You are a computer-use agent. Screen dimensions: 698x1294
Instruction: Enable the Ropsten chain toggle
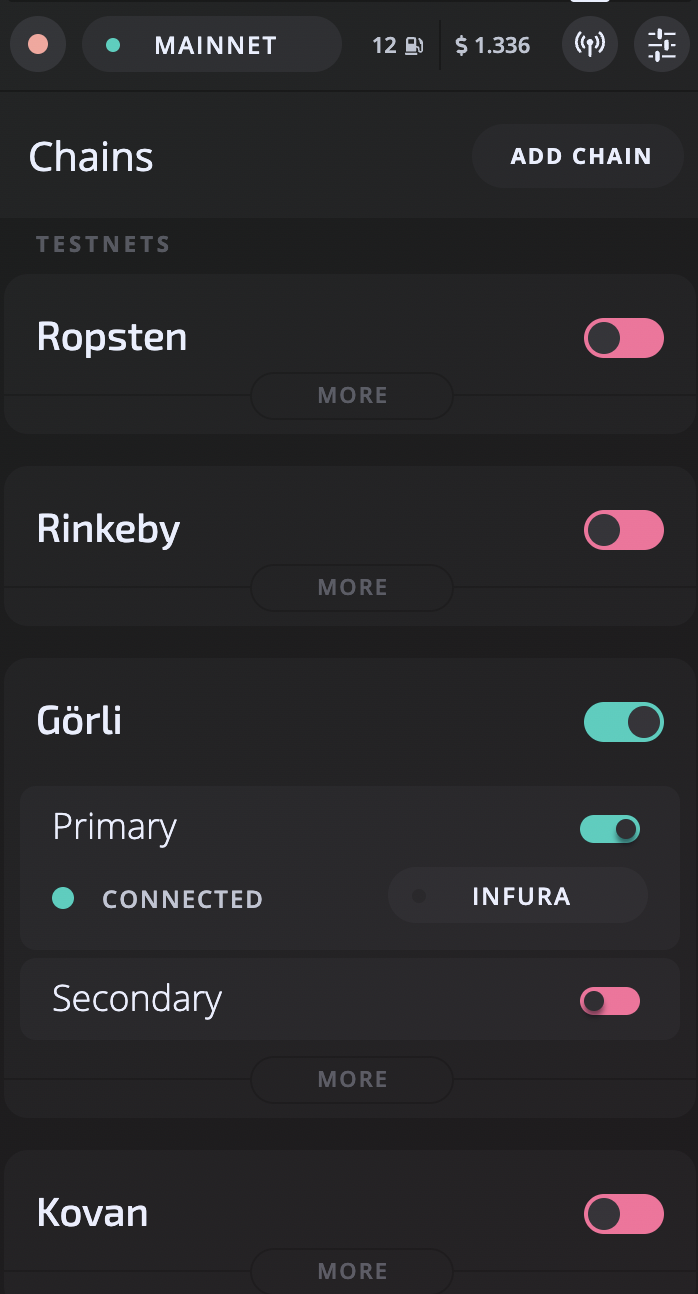click(624, 338)
